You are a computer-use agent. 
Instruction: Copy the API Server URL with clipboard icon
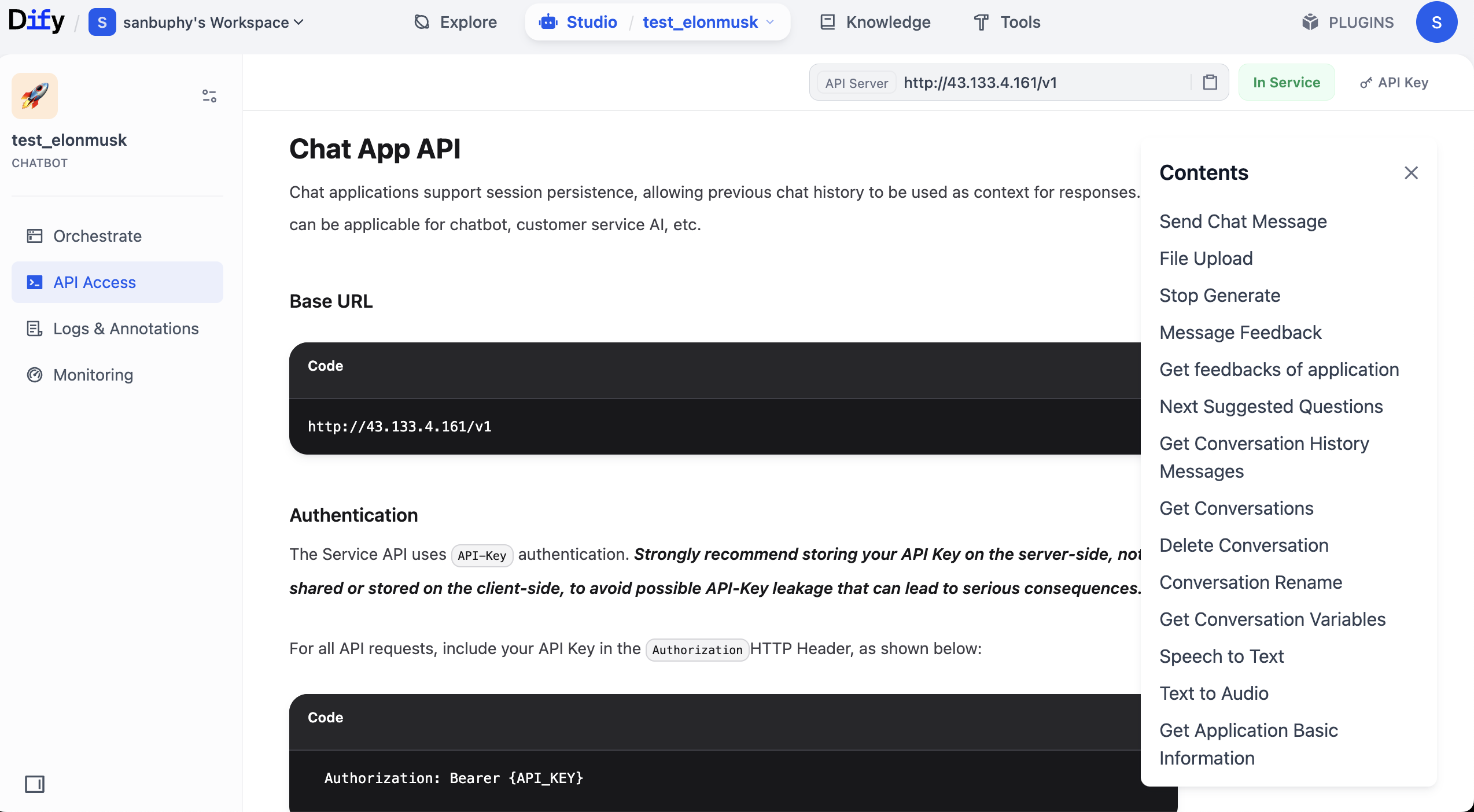[x=1210, y=82]
